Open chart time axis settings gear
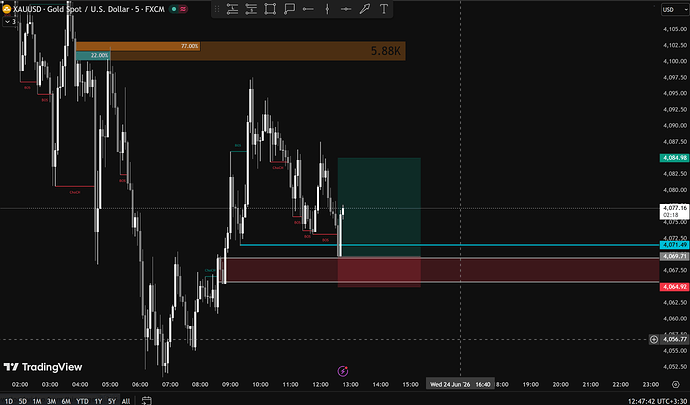 point(675,384)
